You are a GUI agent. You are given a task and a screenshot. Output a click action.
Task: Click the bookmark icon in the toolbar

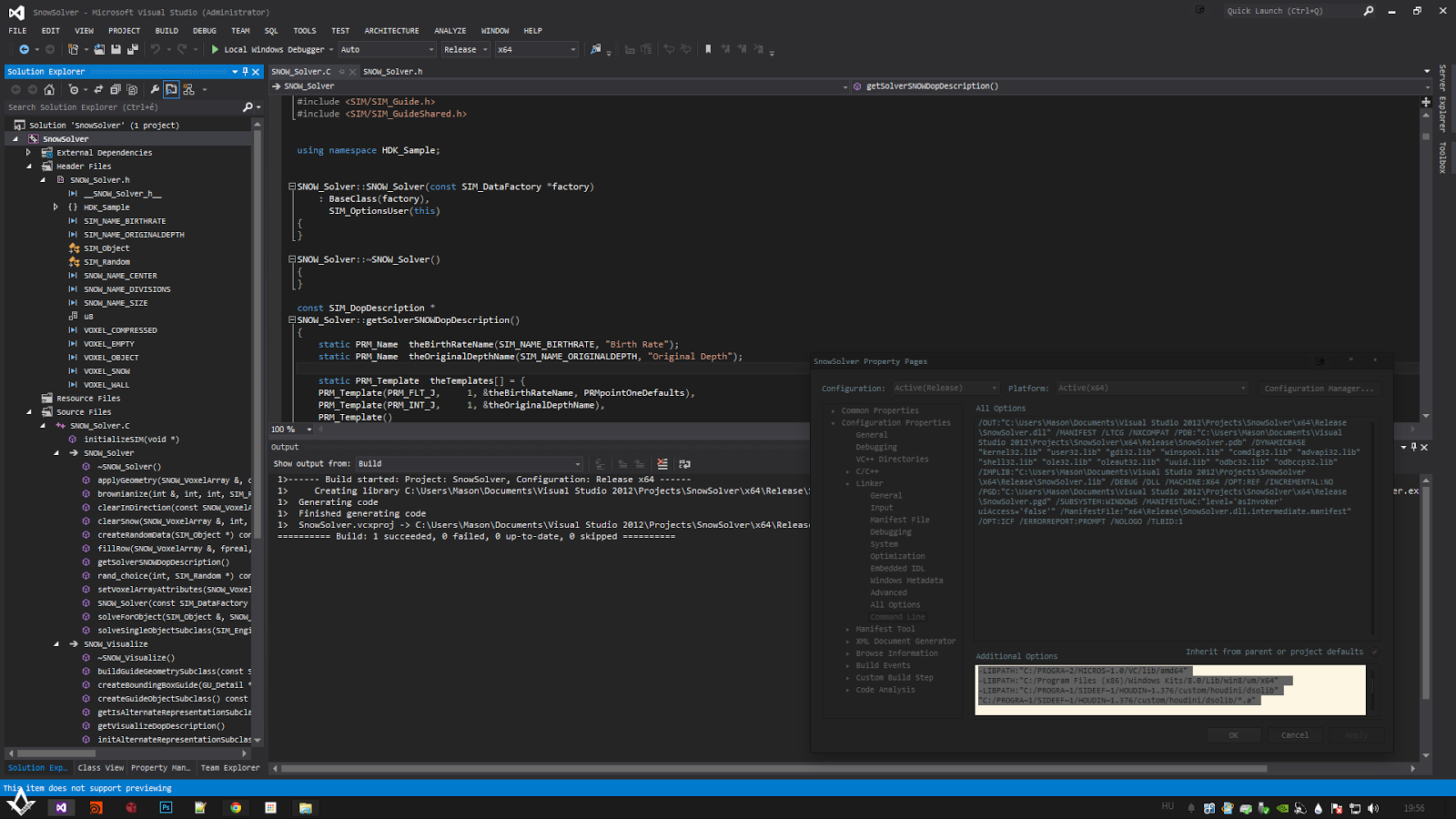[x=708, y=50]
